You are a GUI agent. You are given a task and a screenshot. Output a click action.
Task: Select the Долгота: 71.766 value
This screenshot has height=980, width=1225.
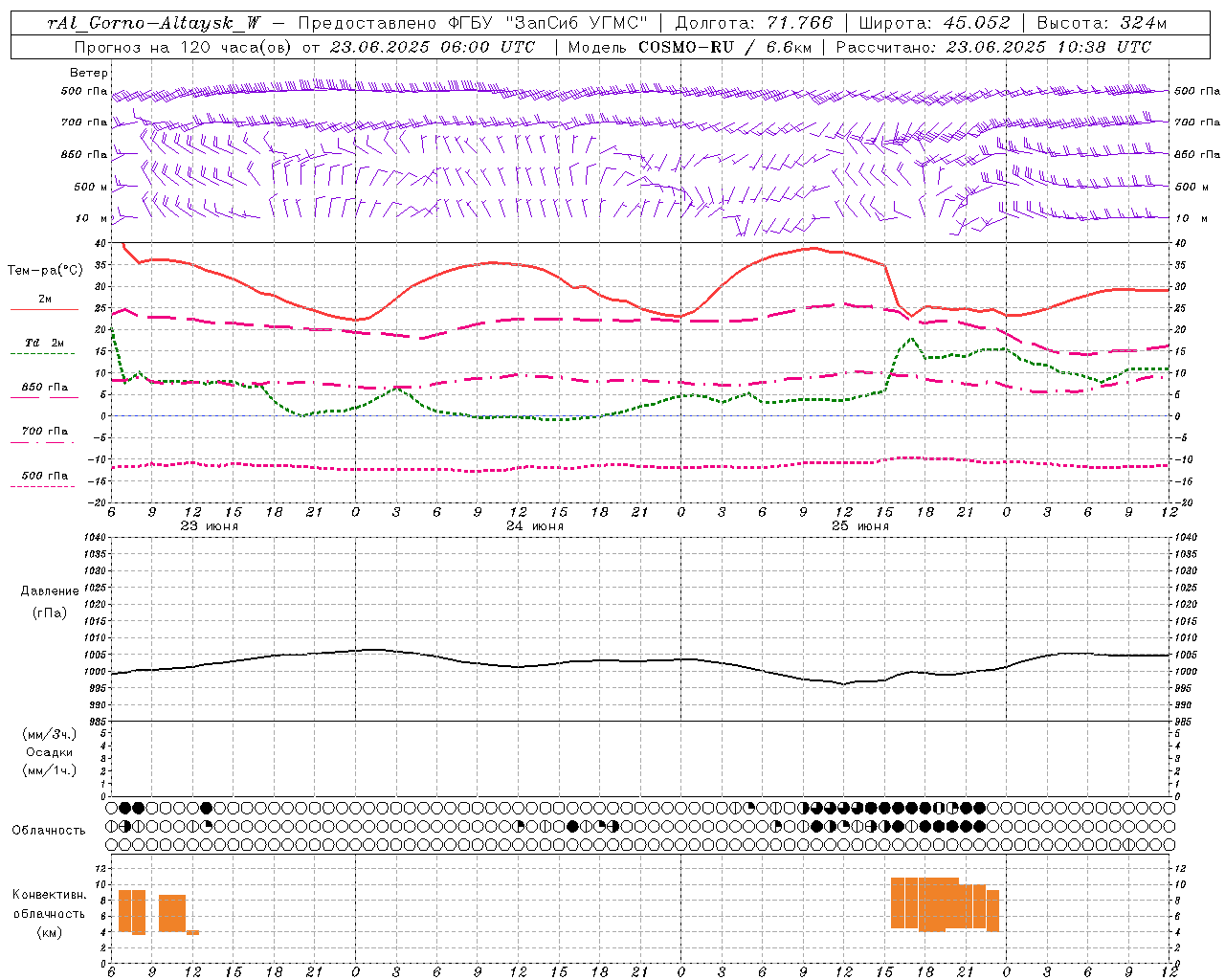coord(754,23)
